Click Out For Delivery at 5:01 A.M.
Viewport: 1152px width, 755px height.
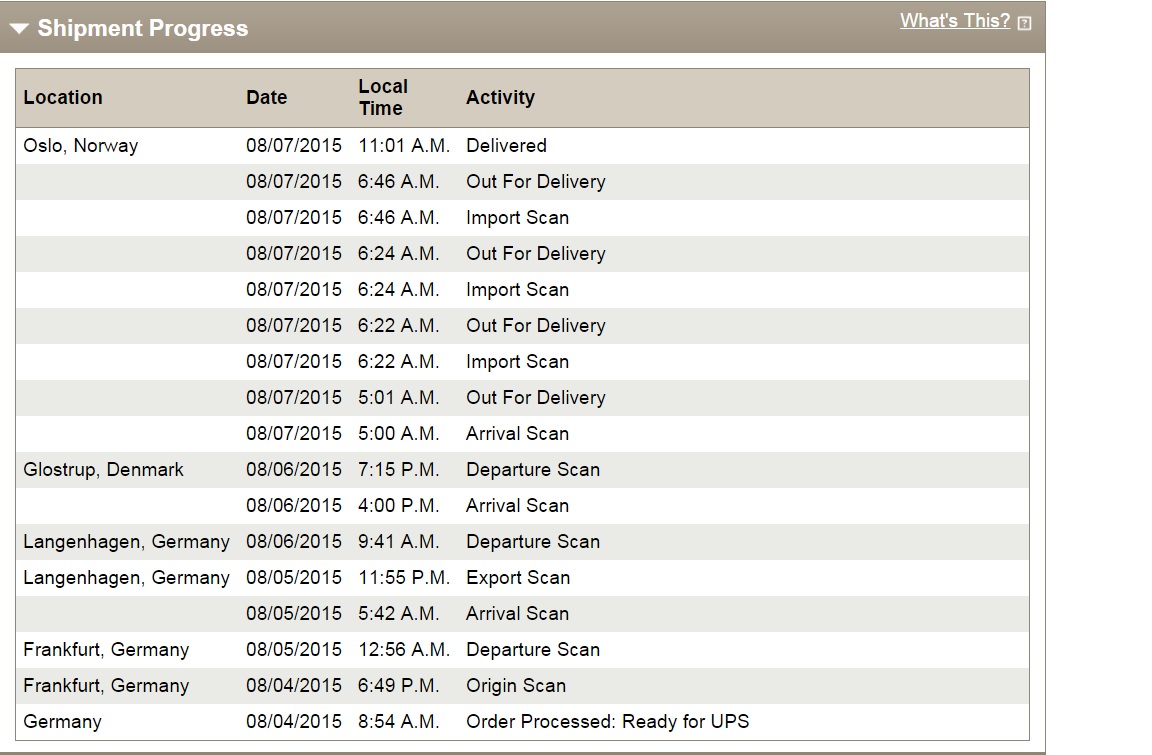pos(536,397)
